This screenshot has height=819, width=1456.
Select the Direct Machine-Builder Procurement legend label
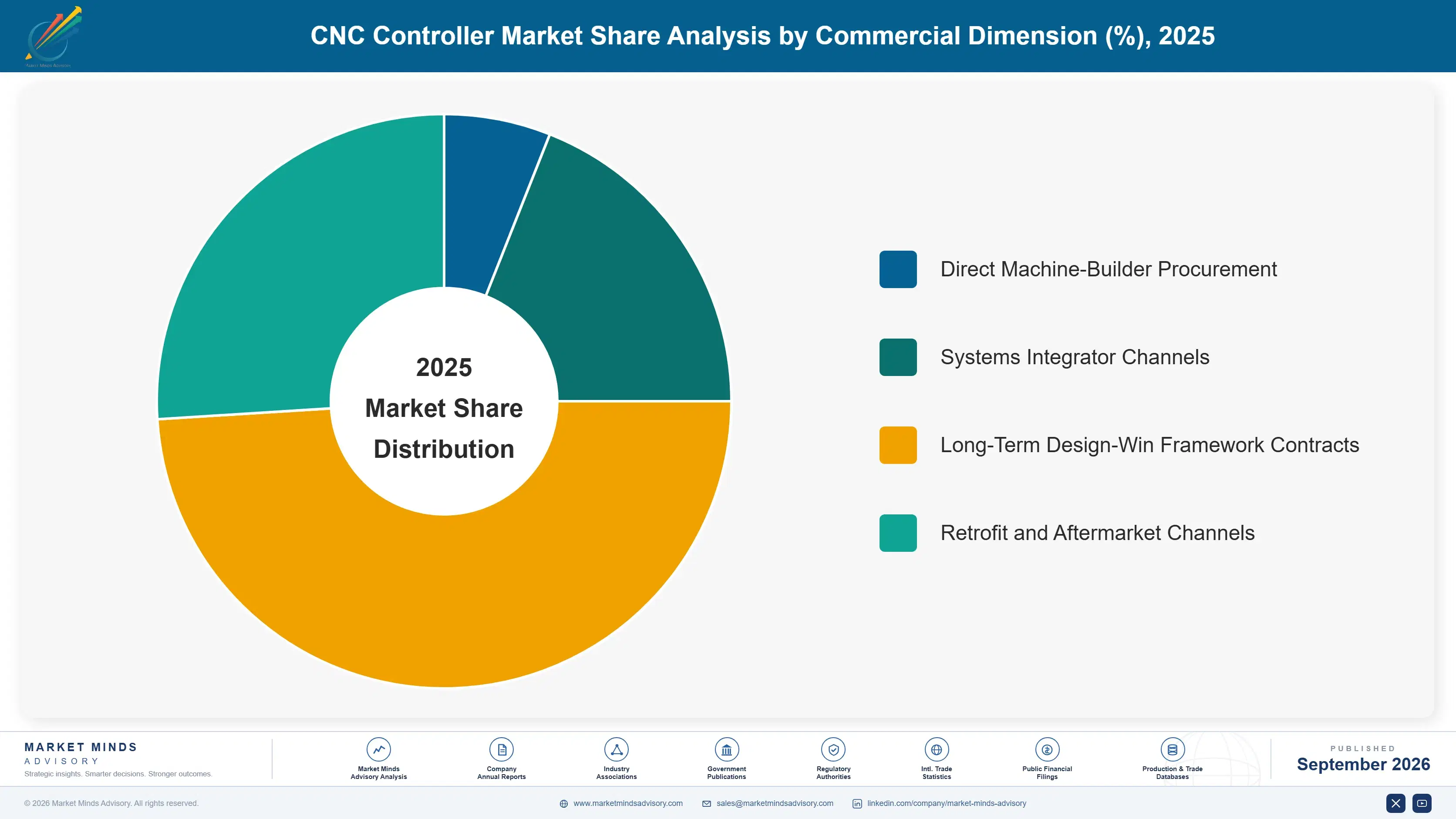click(x=1109, y=269)
